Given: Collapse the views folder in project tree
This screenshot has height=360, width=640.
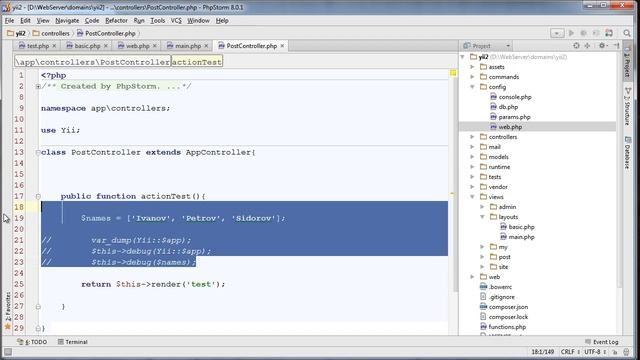Looking at the screenshot, I should [x=472, y=197].
